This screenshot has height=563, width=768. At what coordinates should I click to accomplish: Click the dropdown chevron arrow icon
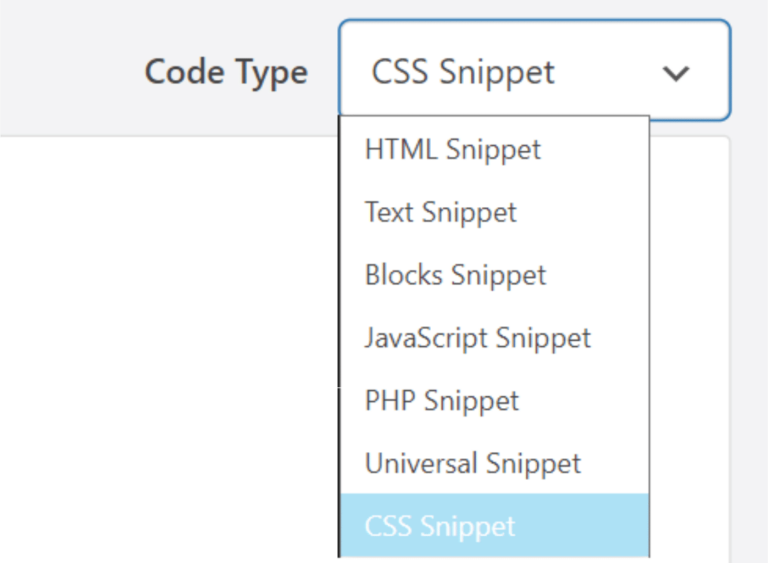pos(677,73)
